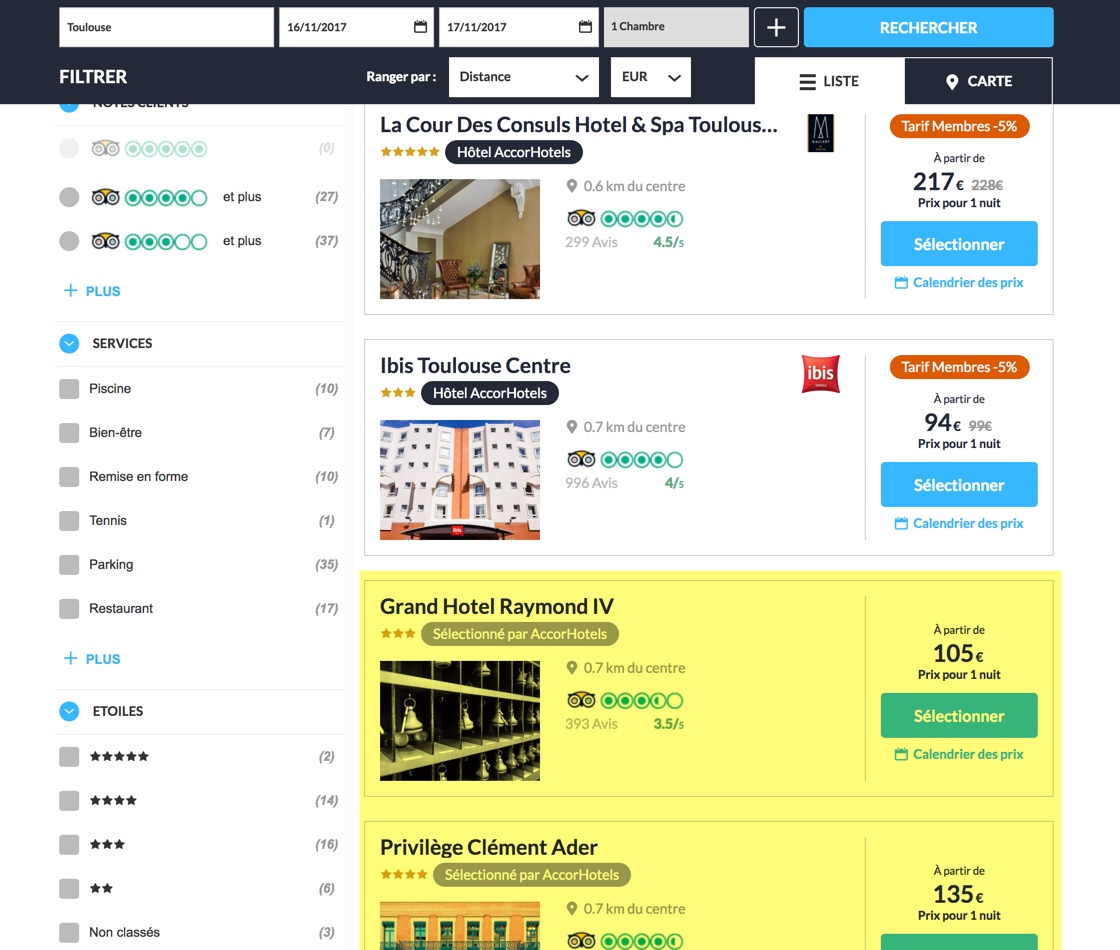Image resolution: width=1120 pixels, height=950 pixels.
Task: Check the Piscine service filter
Action: coord(69,389)
